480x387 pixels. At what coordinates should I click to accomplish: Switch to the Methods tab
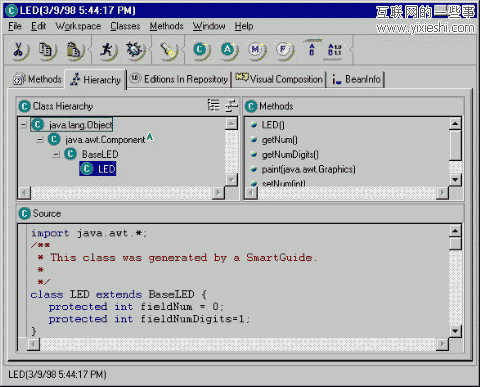(x=37, y=79)
